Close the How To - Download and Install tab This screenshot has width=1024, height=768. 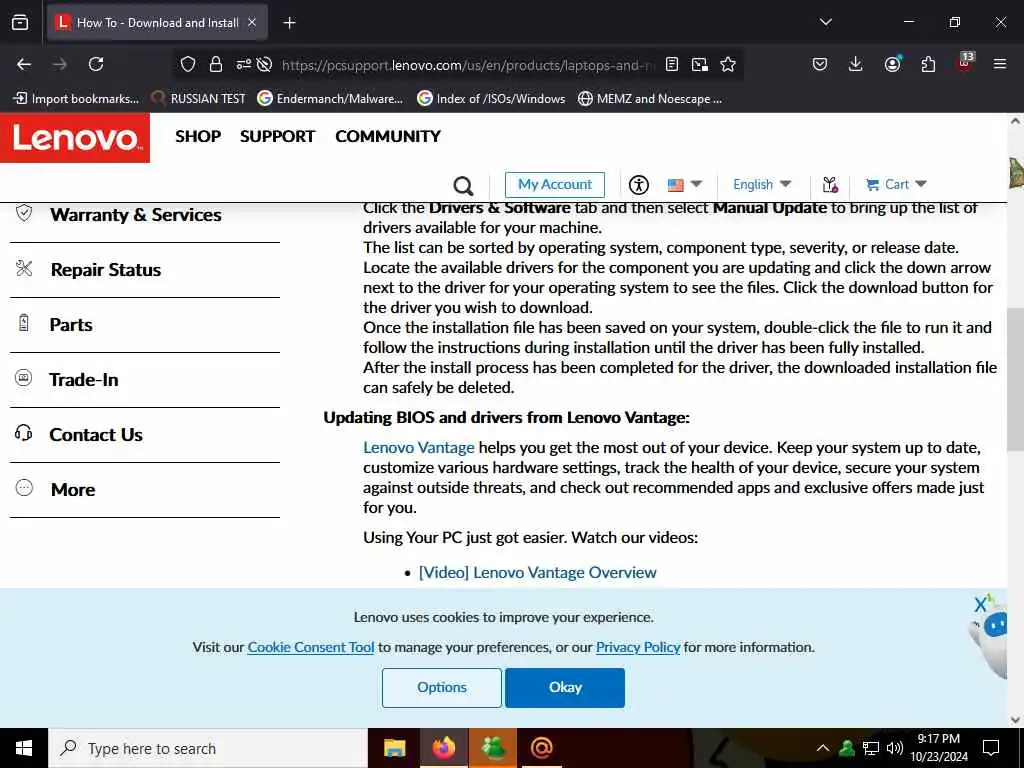coord(252,22)
